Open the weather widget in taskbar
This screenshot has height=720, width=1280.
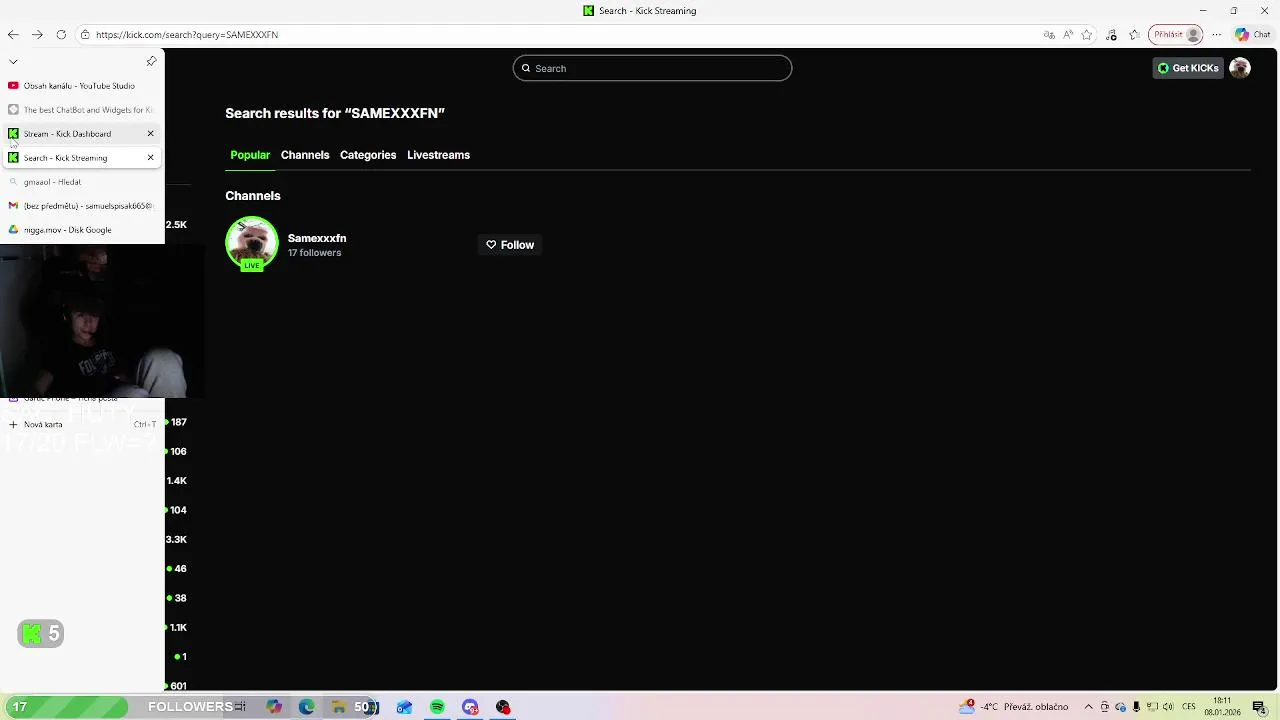tap(1014, 707)
